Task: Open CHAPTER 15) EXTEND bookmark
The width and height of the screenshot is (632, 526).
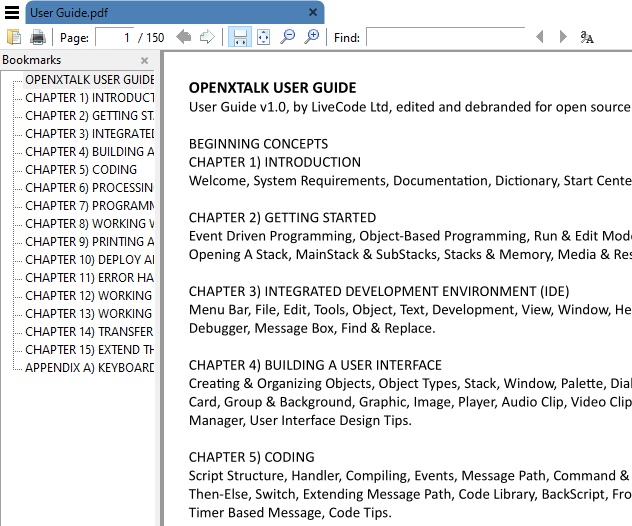Action: click(89, 349)
